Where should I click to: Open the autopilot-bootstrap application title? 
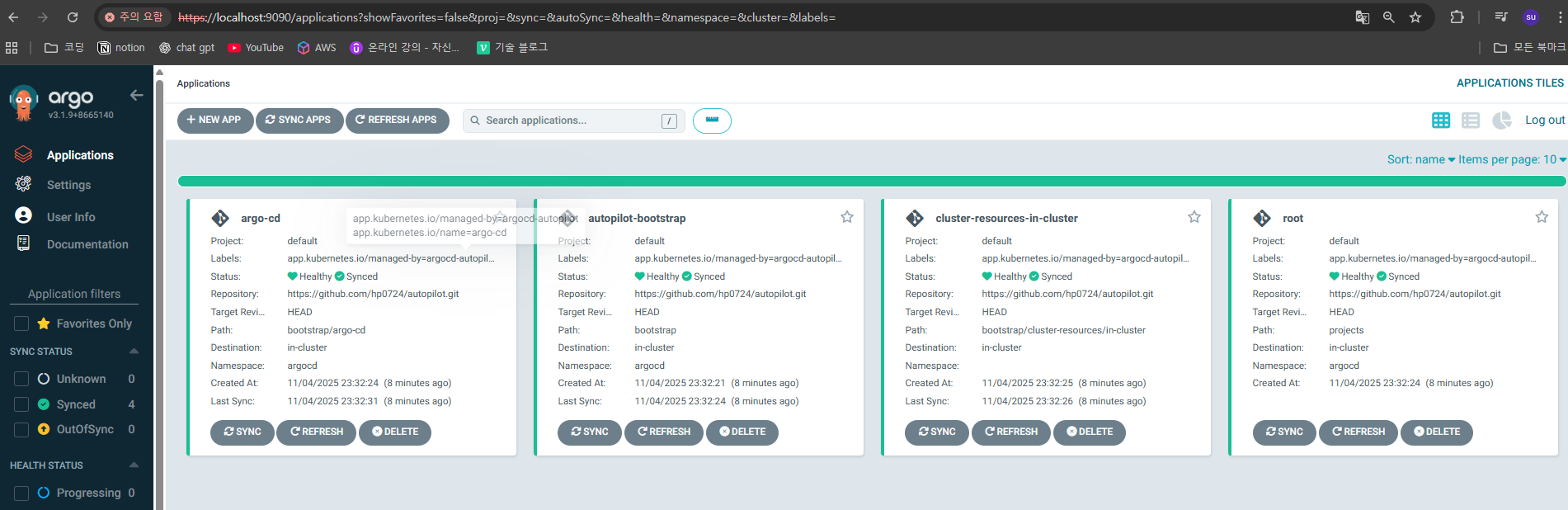637,218
